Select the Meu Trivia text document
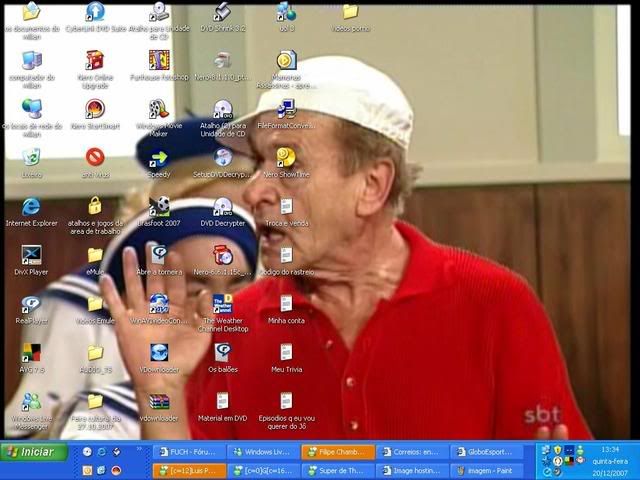 286,353
